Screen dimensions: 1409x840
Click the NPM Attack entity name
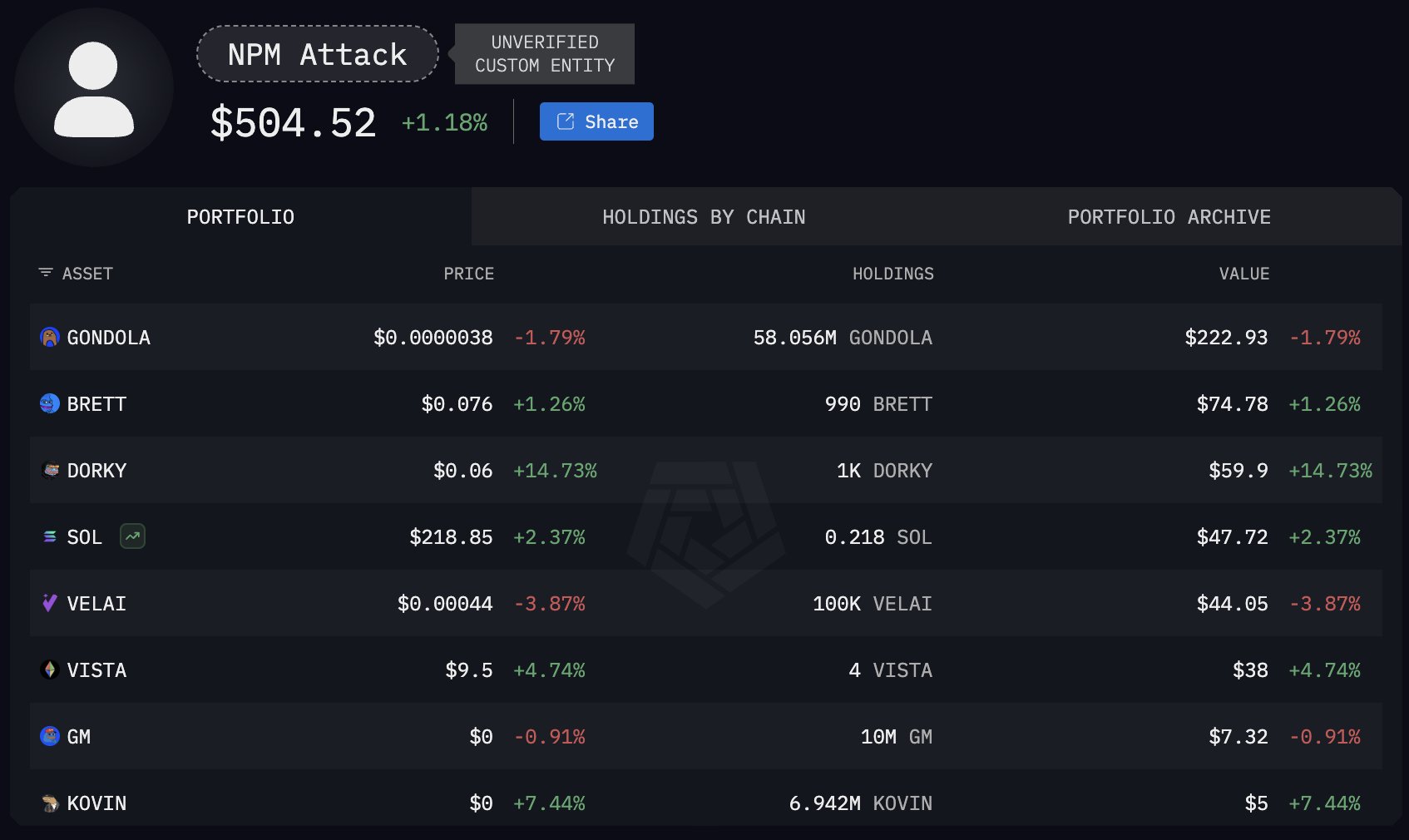(317, 55)
